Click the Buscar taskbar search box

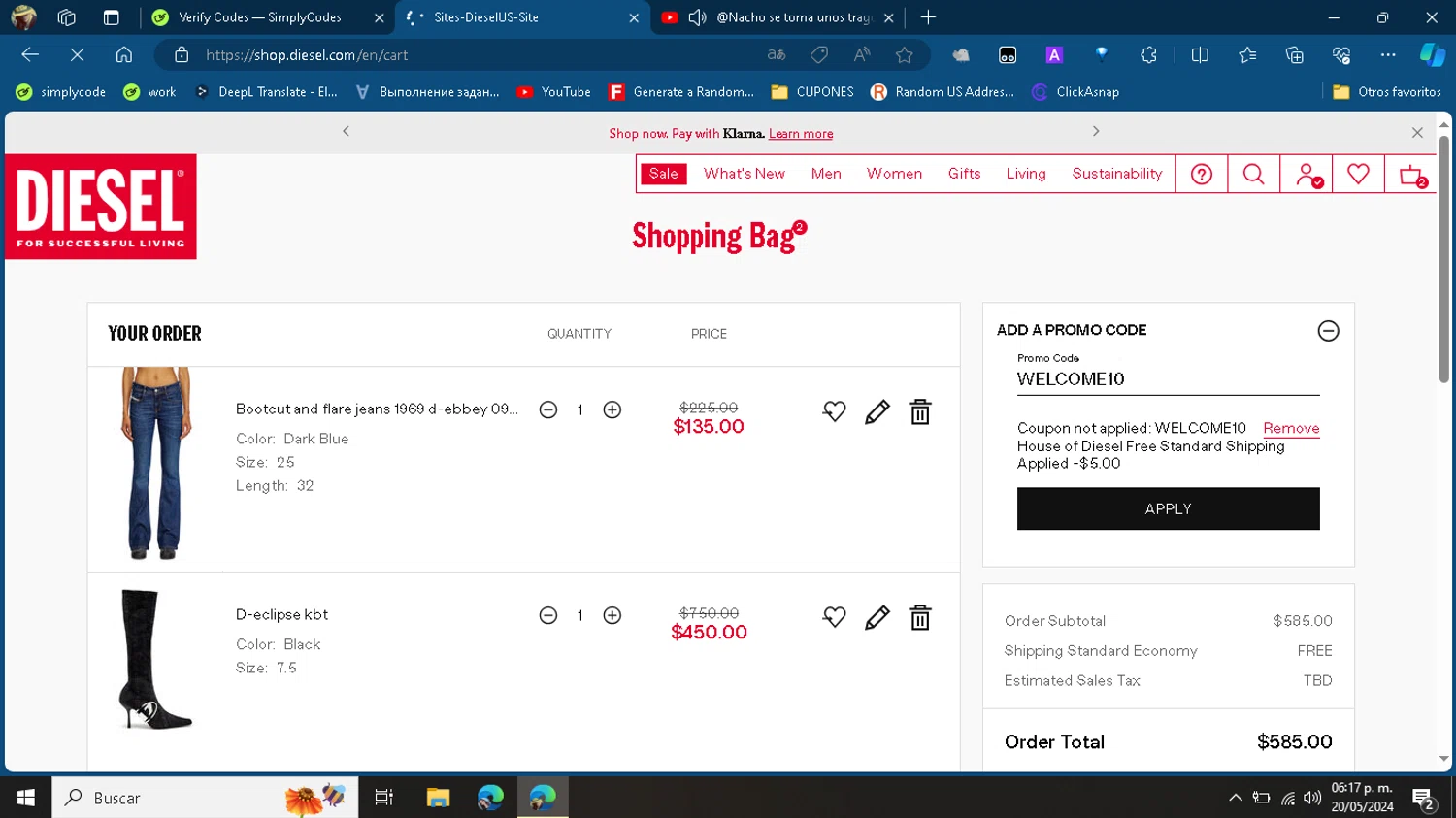click(x=205, y=798)
